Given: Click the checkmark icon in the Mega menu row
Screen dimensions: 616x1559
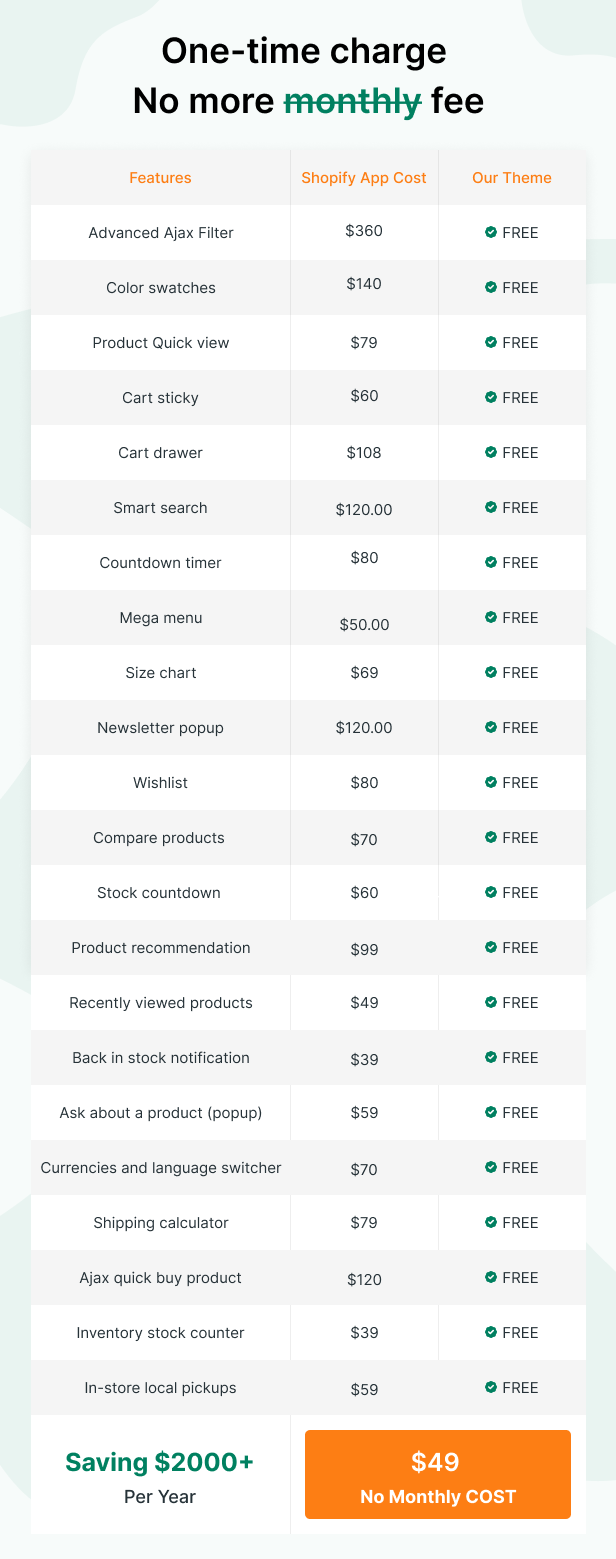Looking at the screenshot, I should point(491,617).
